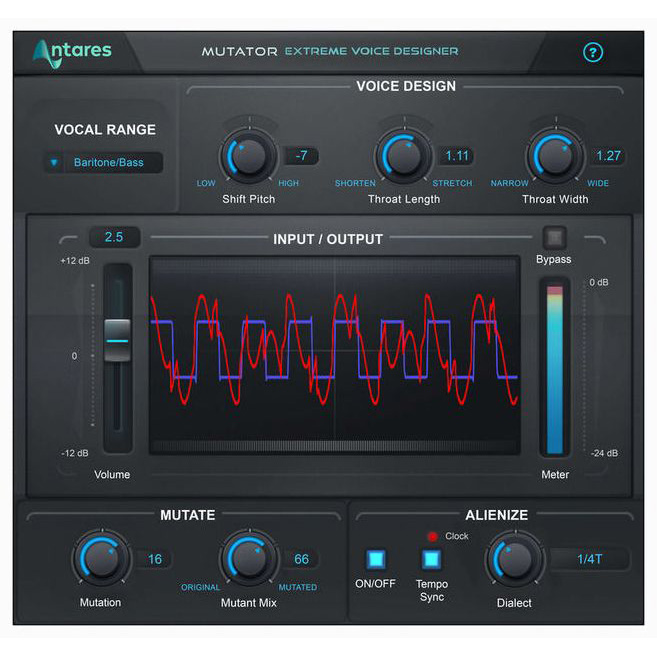Viewport: 657px width, 657px height.
Task: Click the red Clock indicator
Action: [x=432, y=536]
